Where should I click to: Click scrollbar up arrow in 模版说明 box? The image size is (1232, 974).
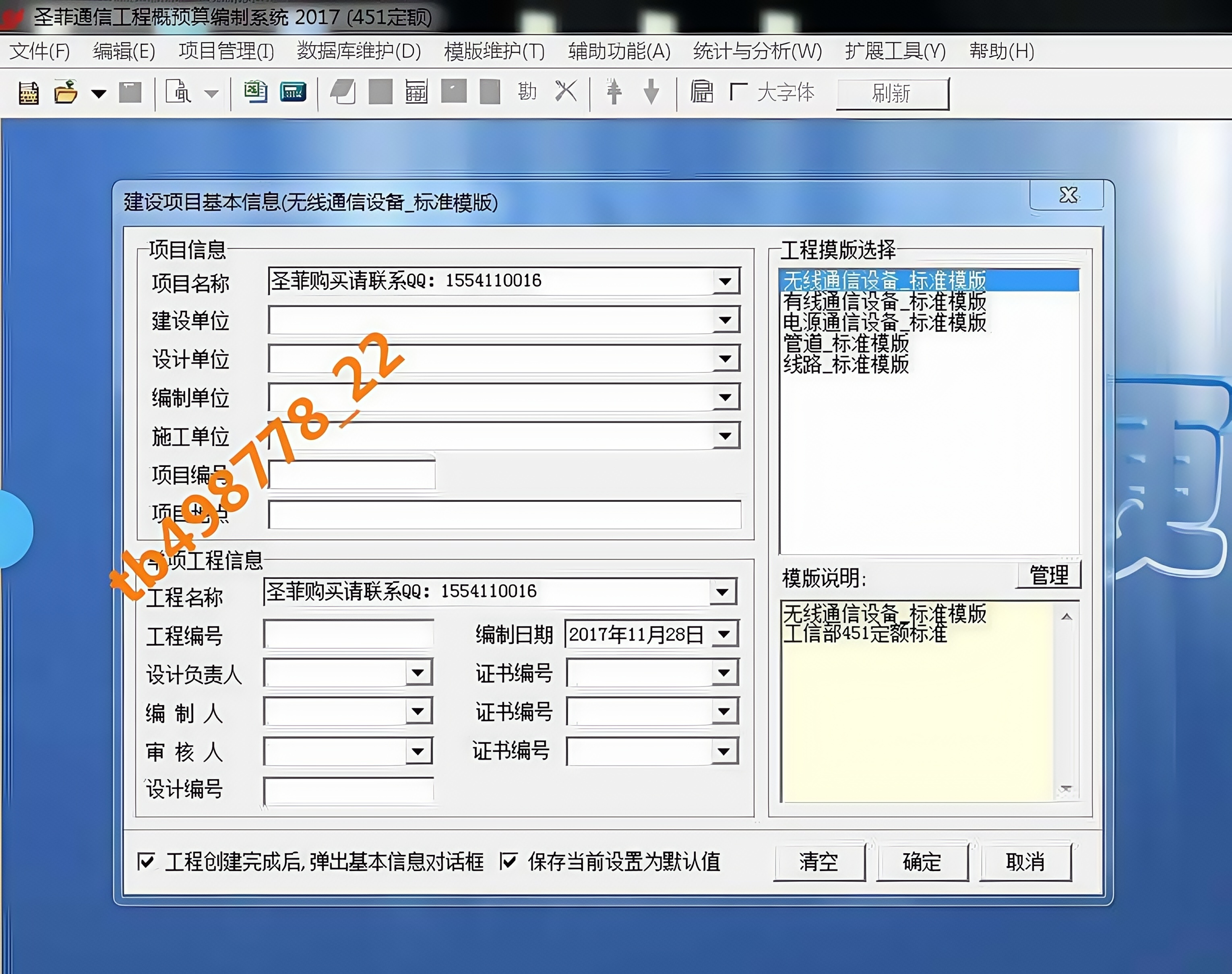[x=1067, y=617]
